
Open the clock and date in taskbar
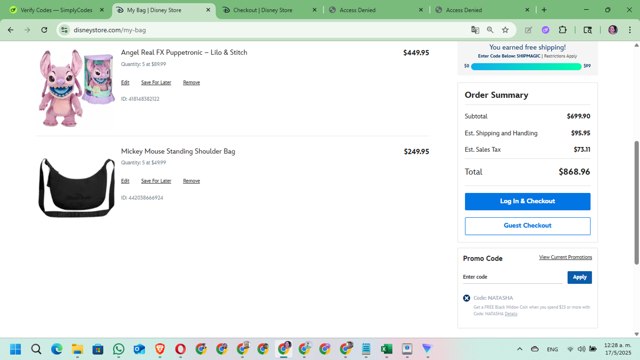pos(618,349)
